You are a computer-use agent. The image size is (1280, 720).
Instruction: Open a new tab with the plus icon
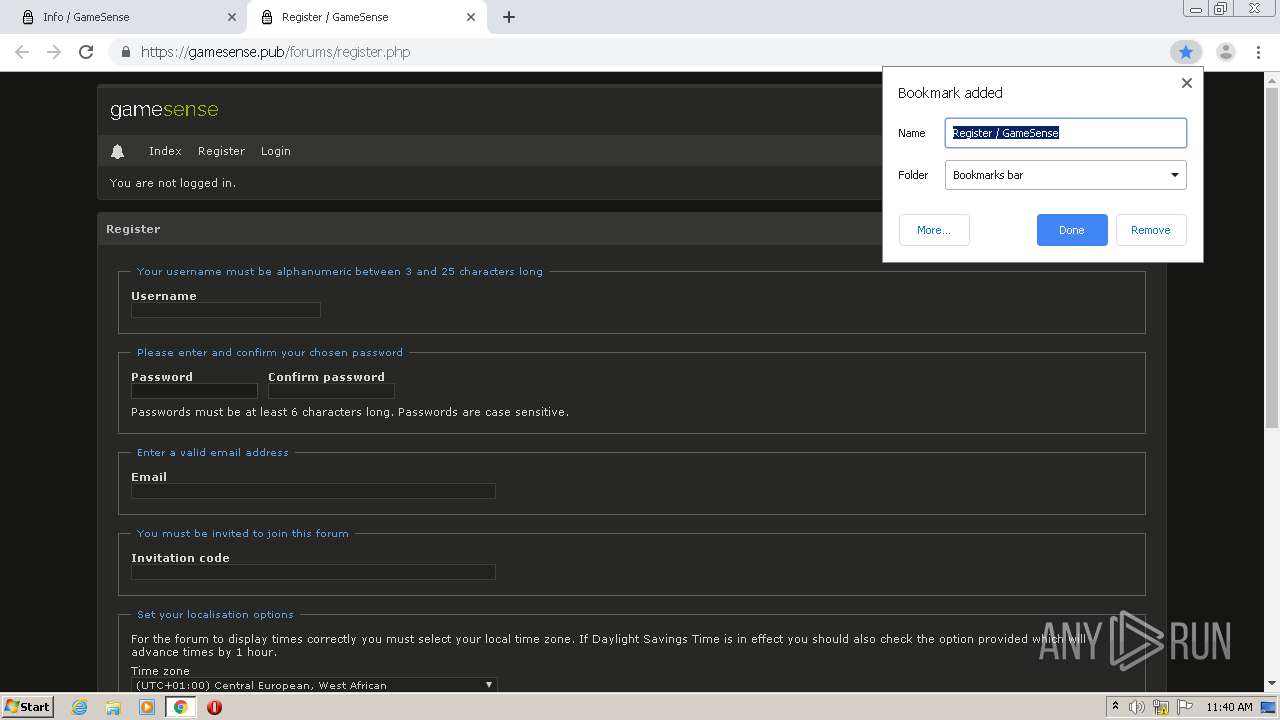click(508, 17)
